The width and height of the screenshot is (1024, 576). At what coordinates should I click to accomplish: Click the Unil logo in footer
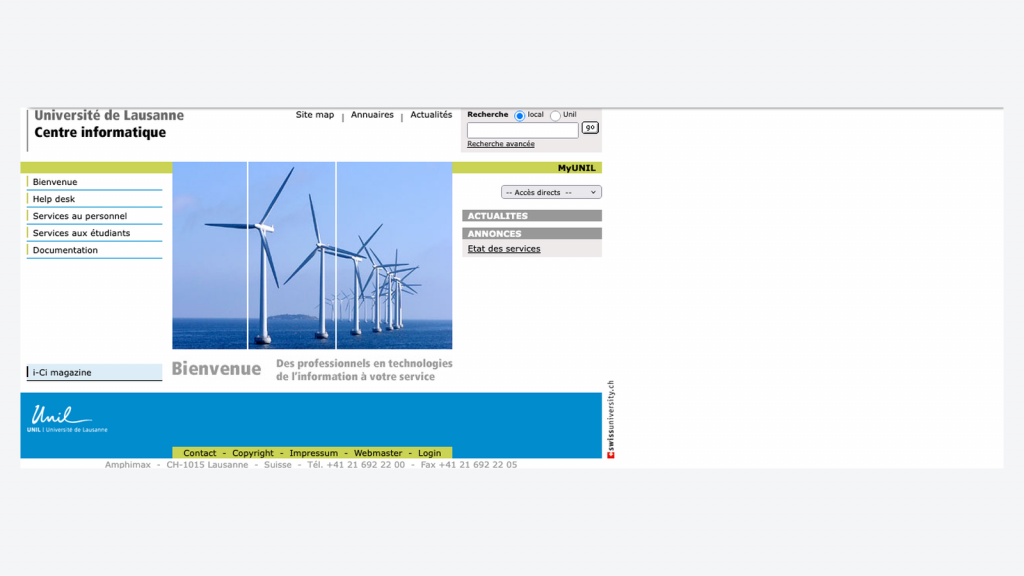[67, 419]
